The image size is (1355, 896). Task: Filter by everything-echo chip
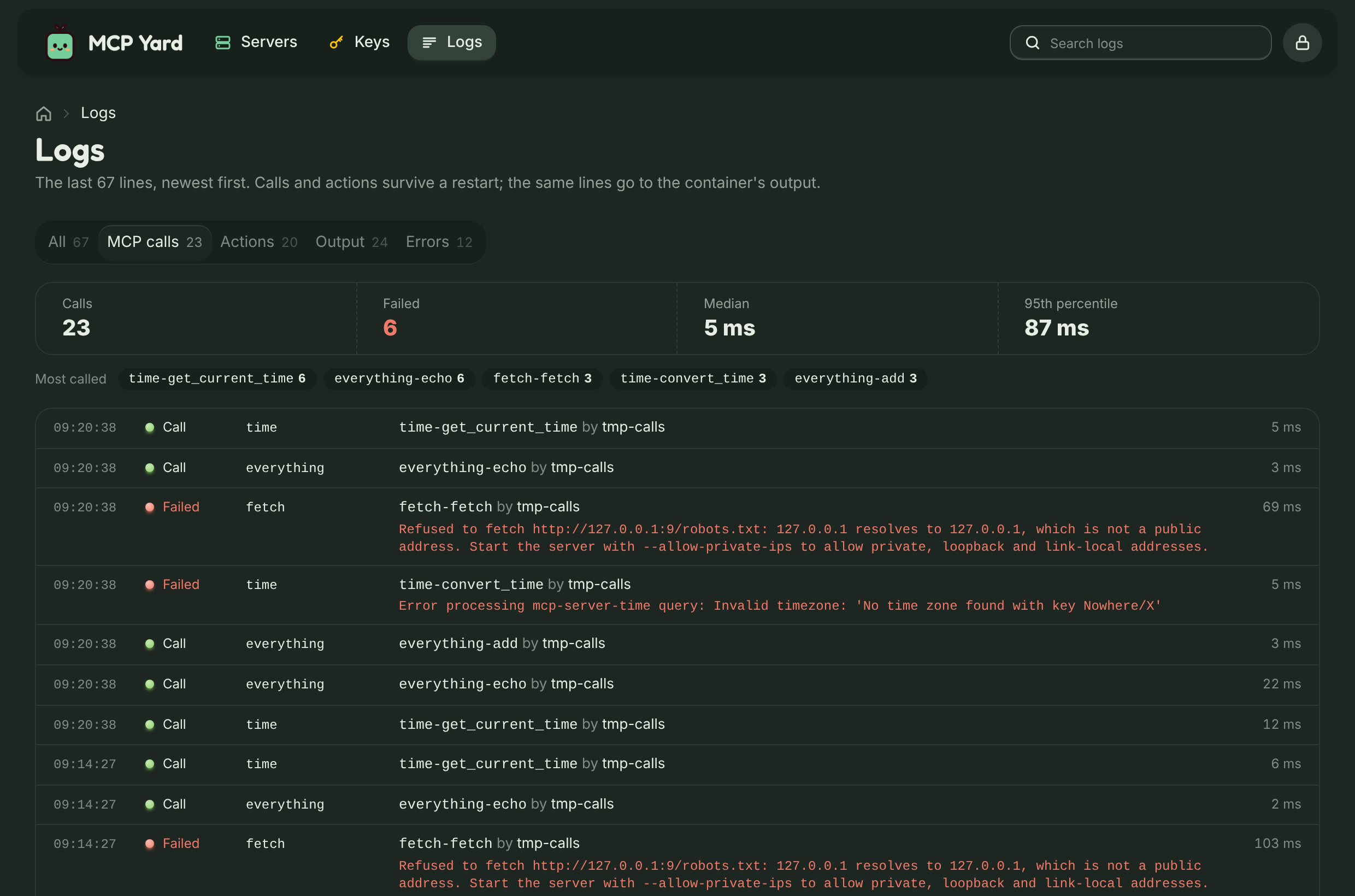399,379
